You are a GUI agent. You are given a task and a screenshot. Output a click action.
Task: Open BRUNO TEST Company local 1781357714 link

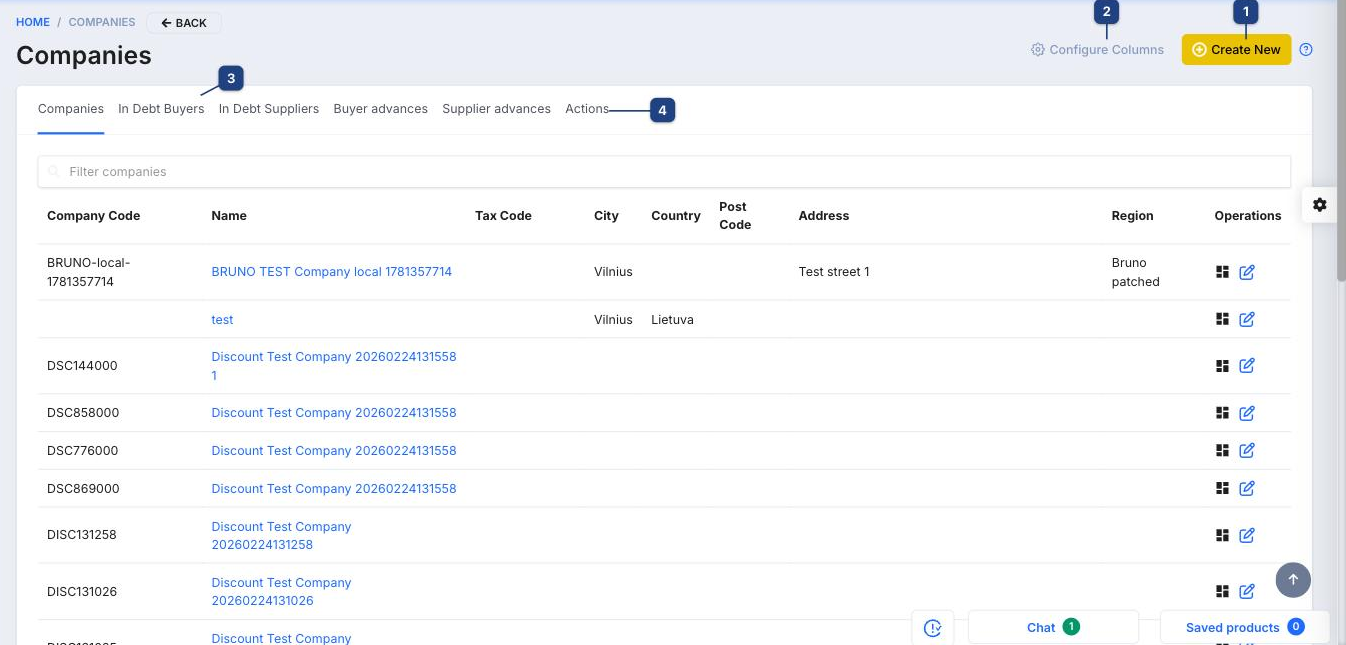click(332, 272)
